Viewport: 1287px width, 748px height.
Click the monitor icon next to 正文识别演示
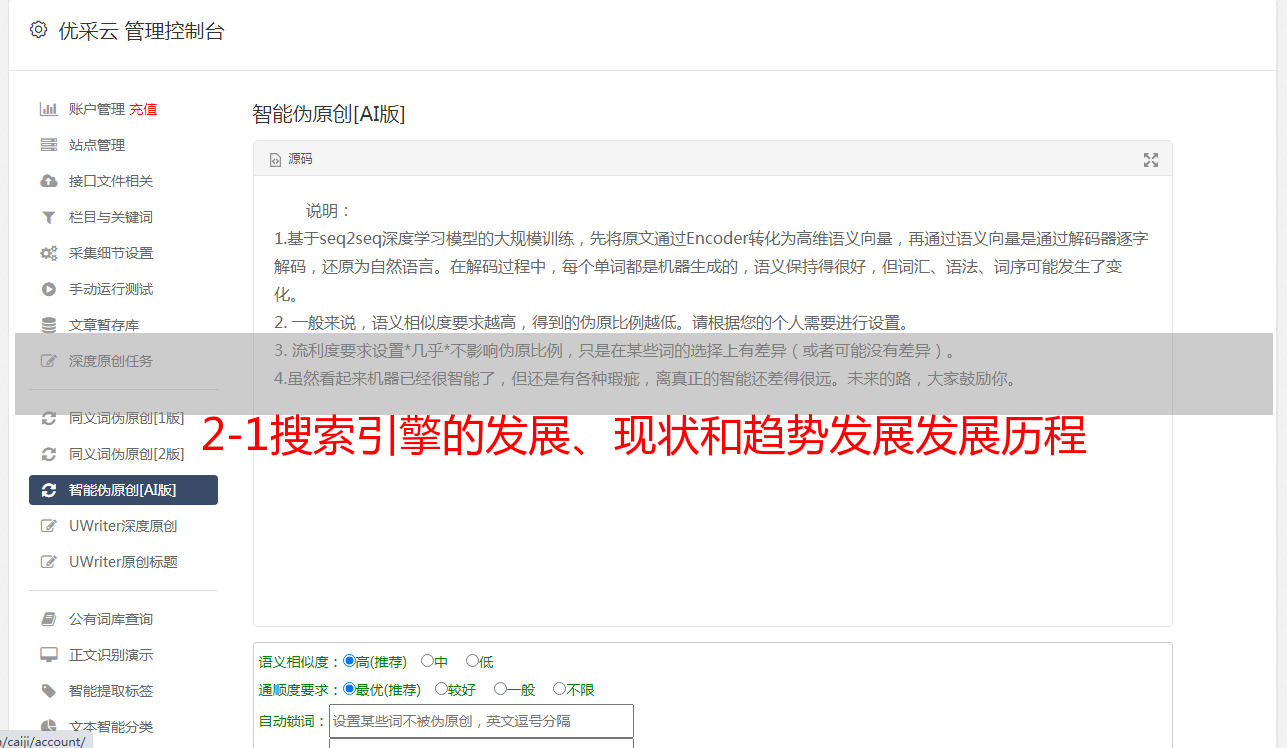(x=48, y=655)
